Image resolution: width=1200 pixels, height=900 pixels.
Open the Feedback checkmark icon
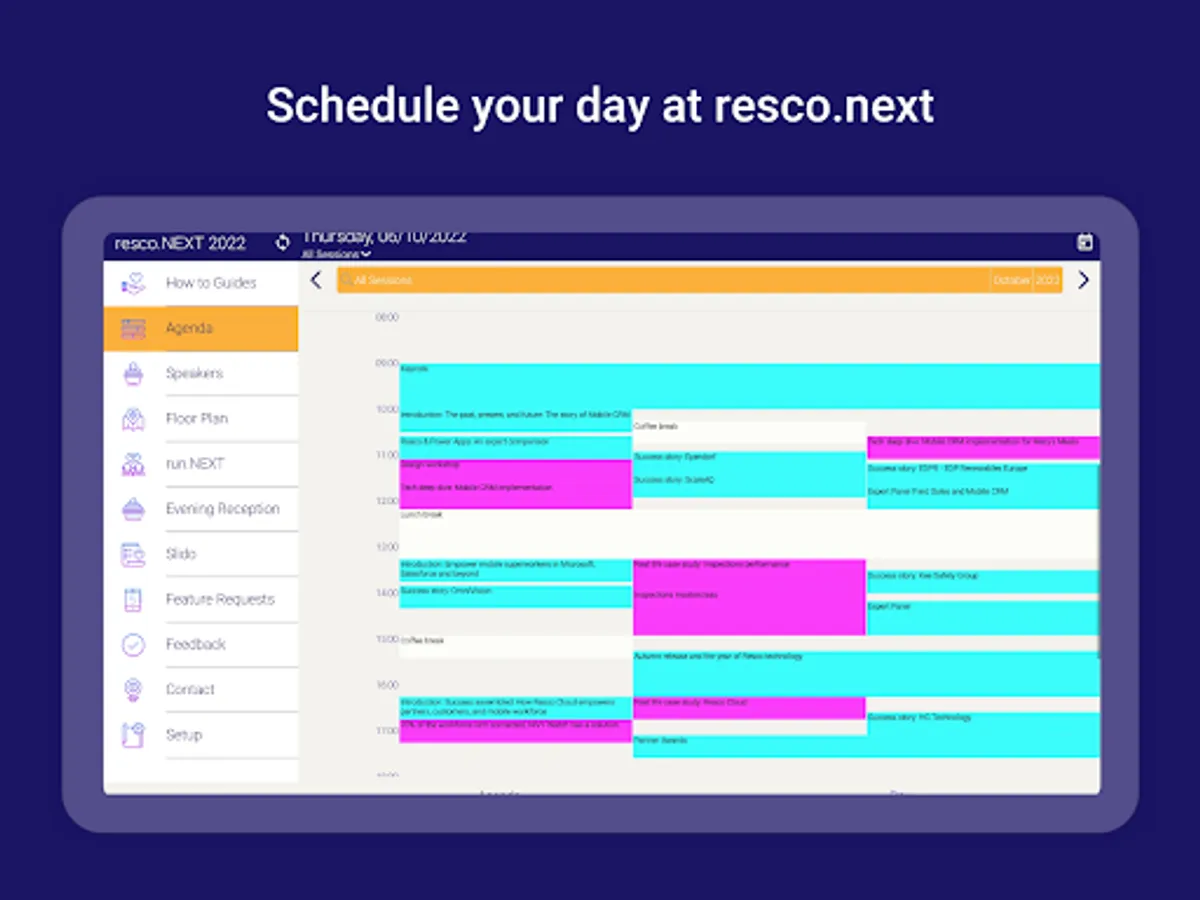point(133,645)
